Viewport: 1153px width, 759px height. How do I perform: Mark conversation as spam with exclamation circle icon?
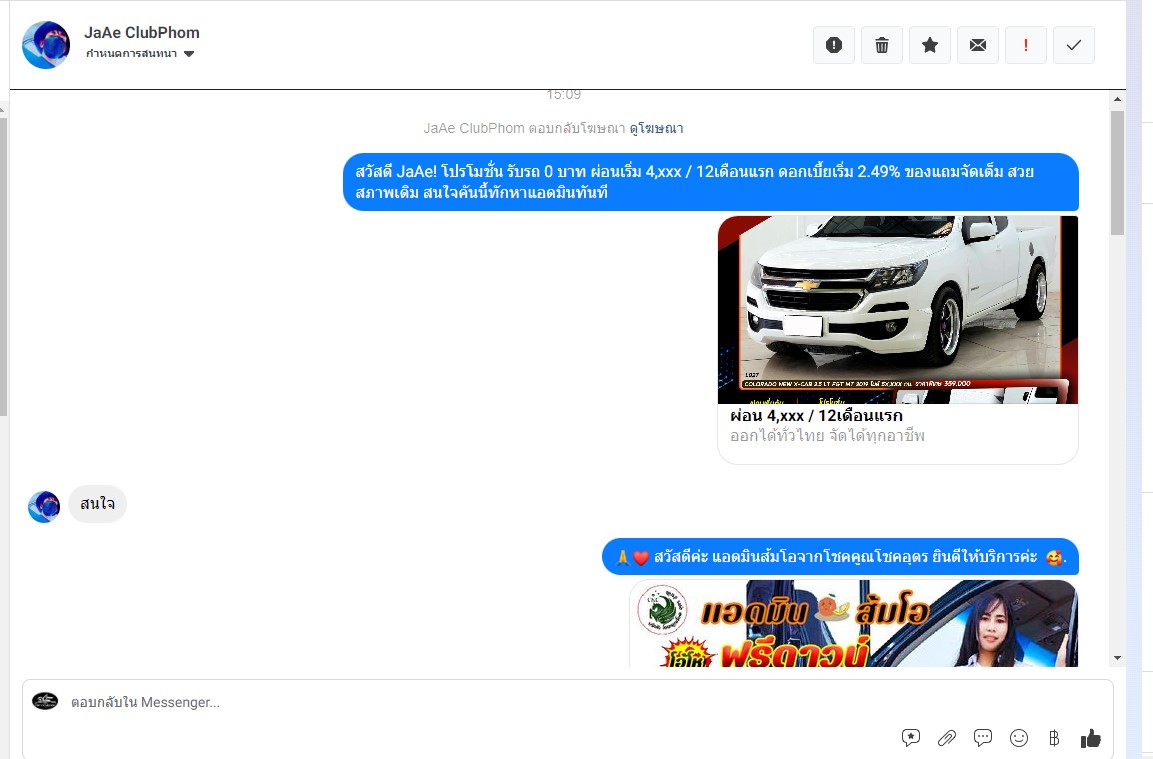tap(834, 45)
